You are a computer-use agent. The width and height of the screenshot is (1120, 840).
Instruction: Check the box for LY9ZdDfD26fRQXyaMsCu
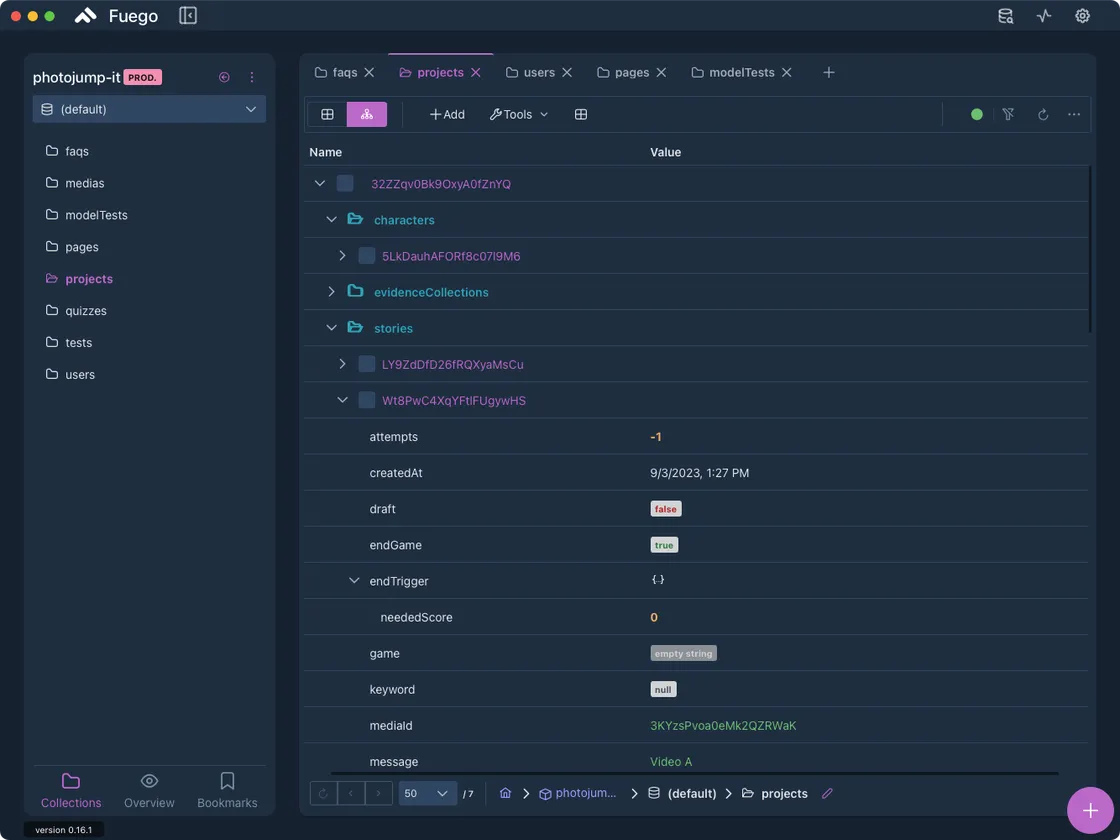coord(366,364)
